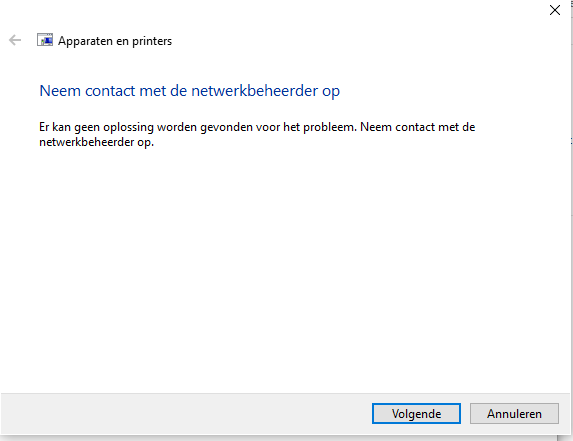
Task: Cancel the wizard with Annuleren
Action: pyautogui.click(x=514, y=414)
